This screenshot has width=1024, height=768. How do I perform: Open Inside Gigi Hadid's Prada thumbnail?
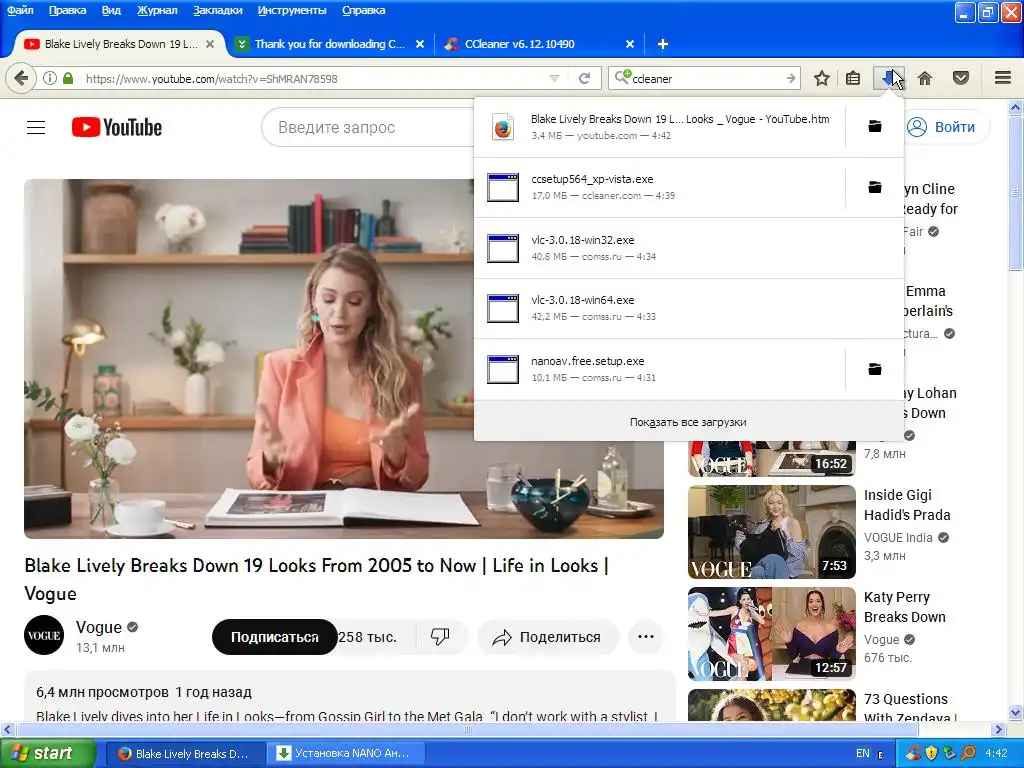(771, 532)
